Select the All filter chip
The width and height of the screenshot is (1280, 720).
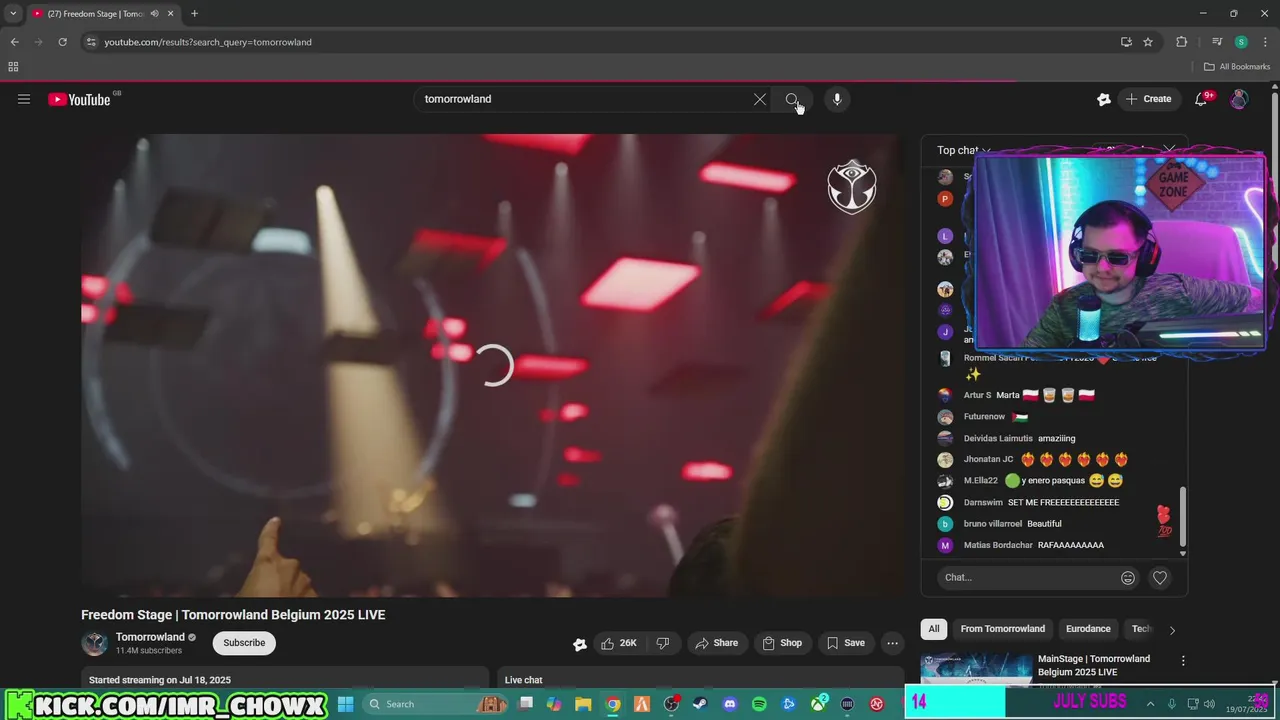tap(934, 629)
